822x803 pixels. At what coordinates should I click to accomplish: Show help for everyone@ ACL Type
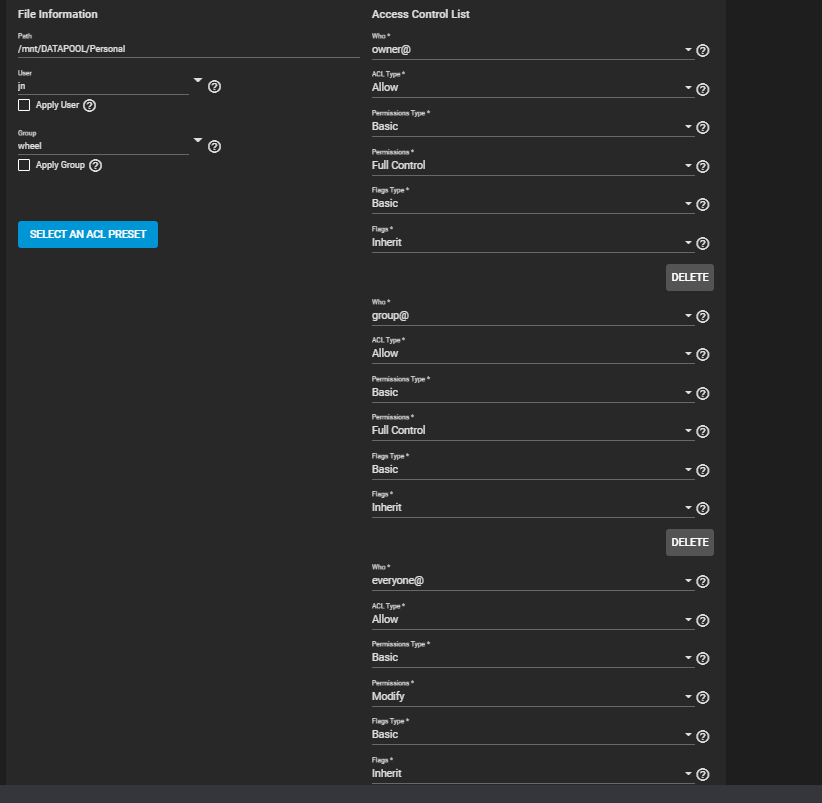pyautogui.click(x=702, y=621)
